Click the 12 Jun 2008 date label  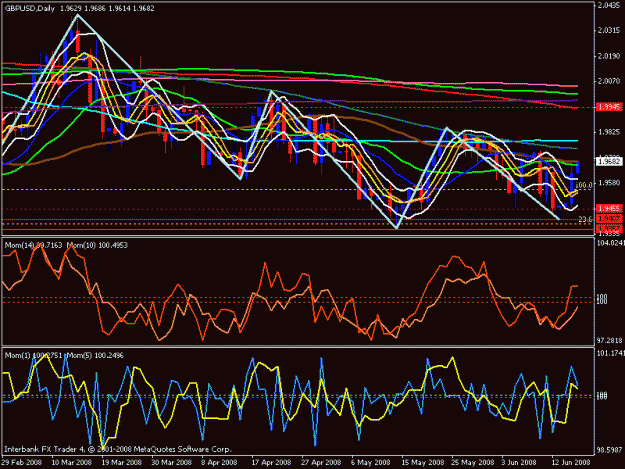[570, 462]
